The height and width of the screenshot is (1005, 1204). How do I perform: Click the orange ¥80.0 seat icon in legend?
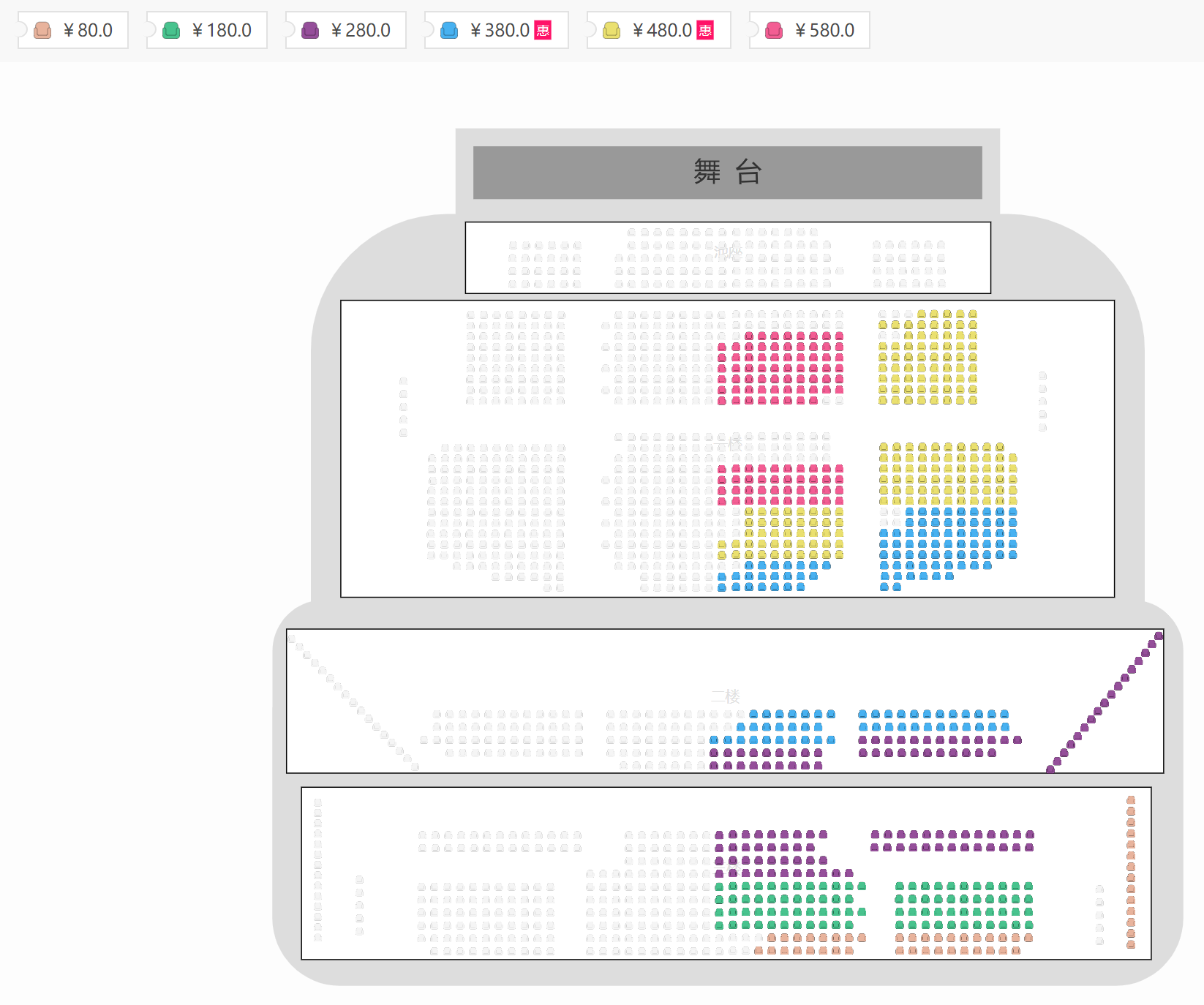tap(42, 30)
